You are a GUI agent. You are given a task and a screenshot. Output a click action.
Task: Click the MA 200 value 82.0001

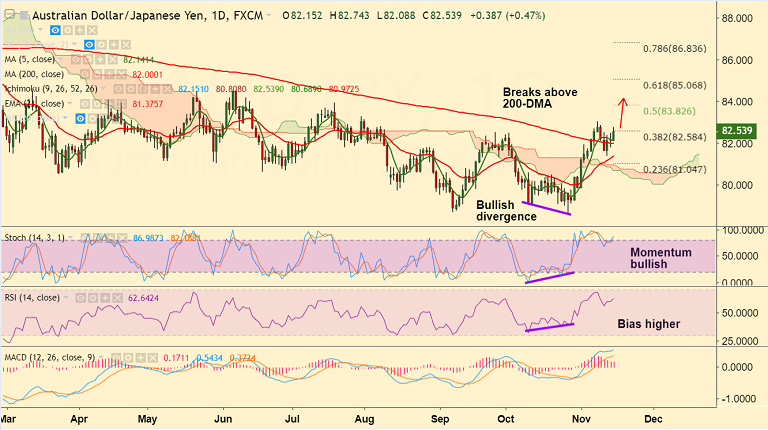tap(147, 74)
